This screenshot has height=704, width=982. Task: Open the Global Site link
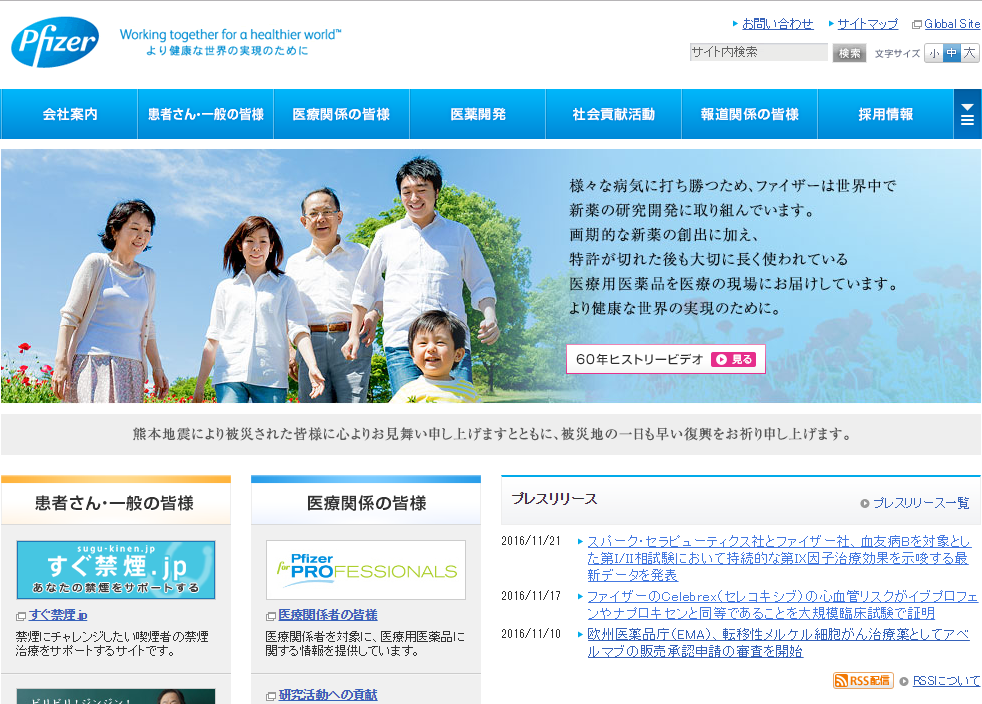952,24
